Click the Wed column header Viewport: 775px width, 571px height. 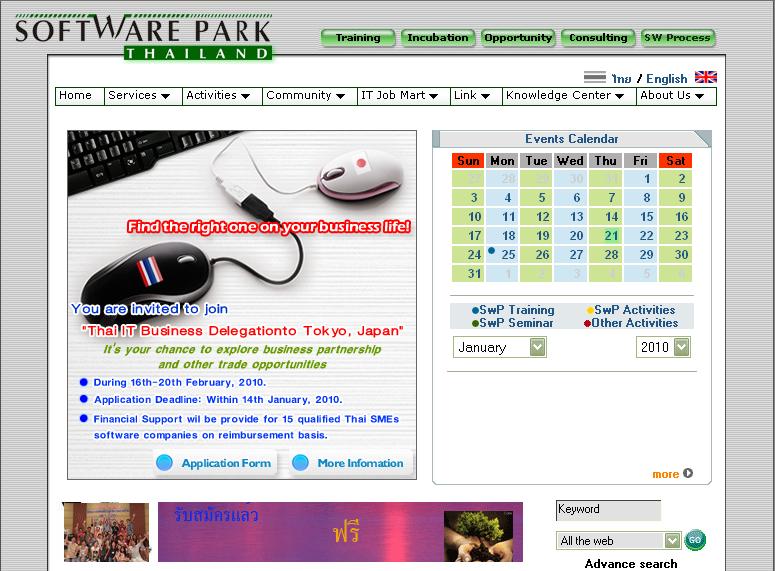coord(570,161)
